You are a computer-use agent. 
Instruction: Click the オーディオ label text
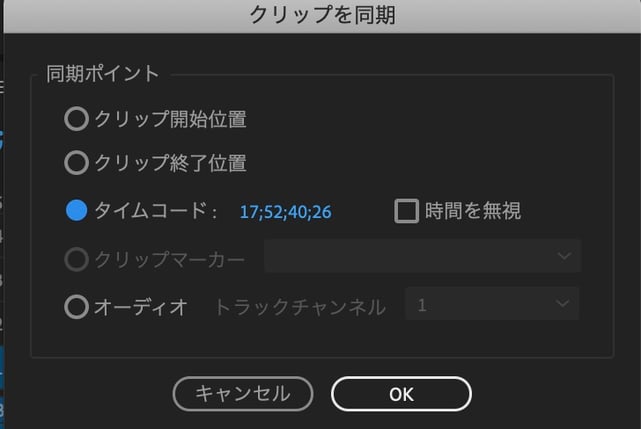point(141,307)
